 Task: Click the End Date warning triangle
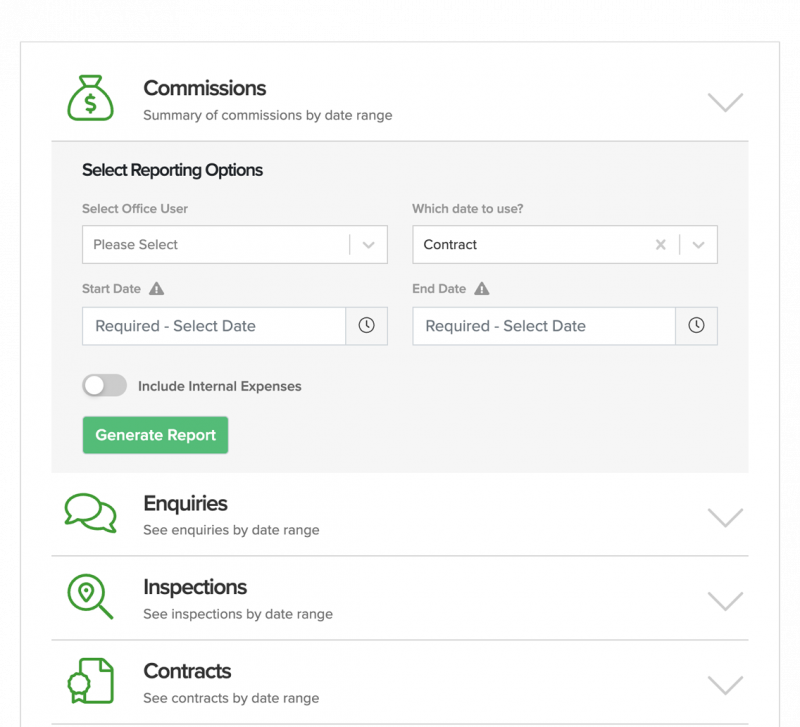482,289
